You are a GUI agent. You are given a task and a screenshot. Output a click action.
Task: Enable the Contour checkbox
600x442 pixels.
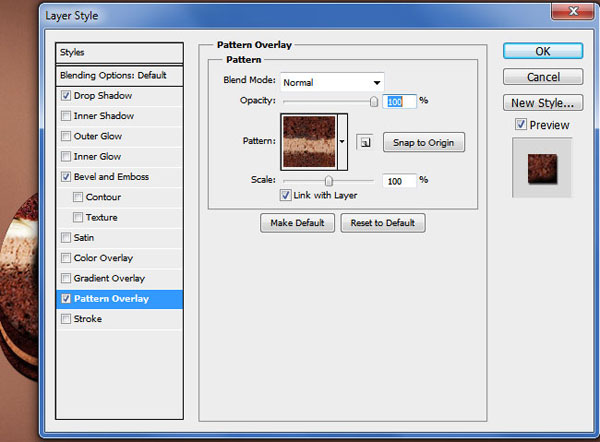(78, 197)
